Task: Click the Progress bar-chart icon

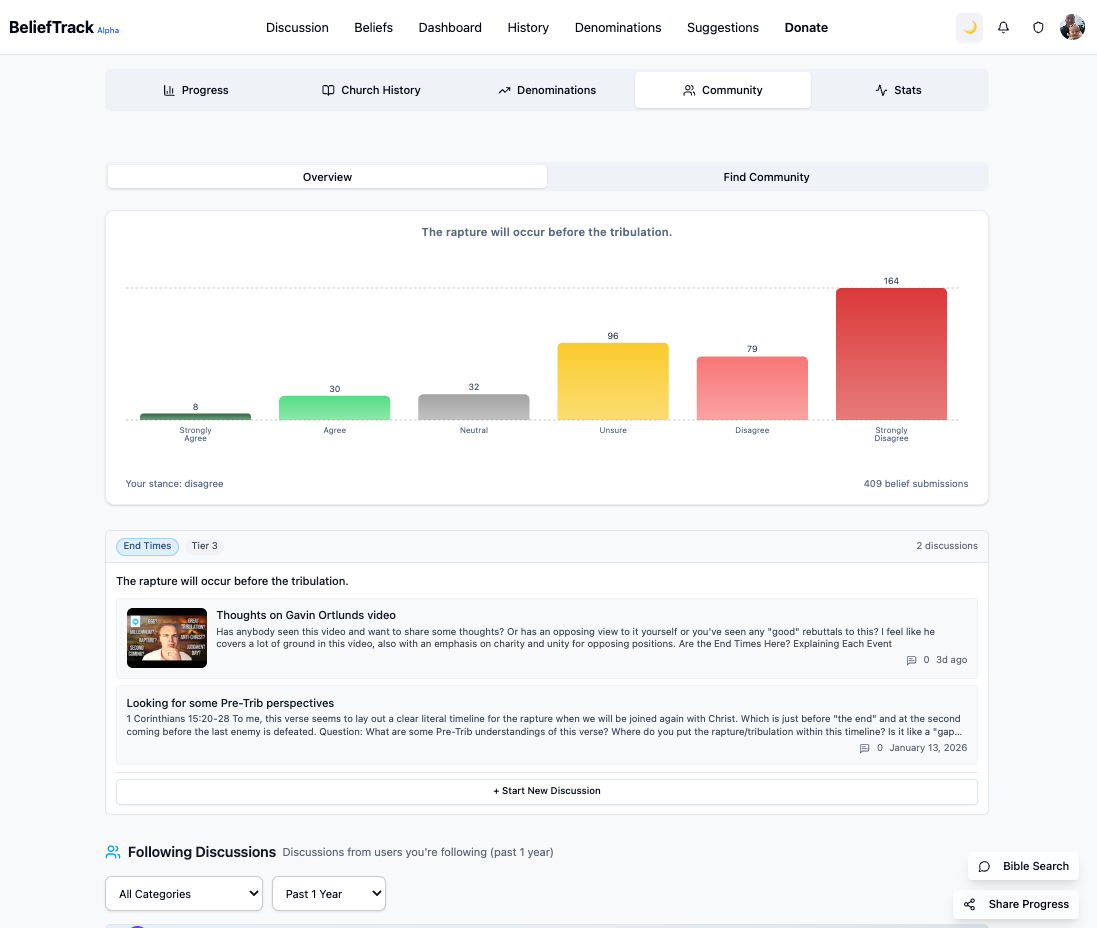Action: coord(168,90)
